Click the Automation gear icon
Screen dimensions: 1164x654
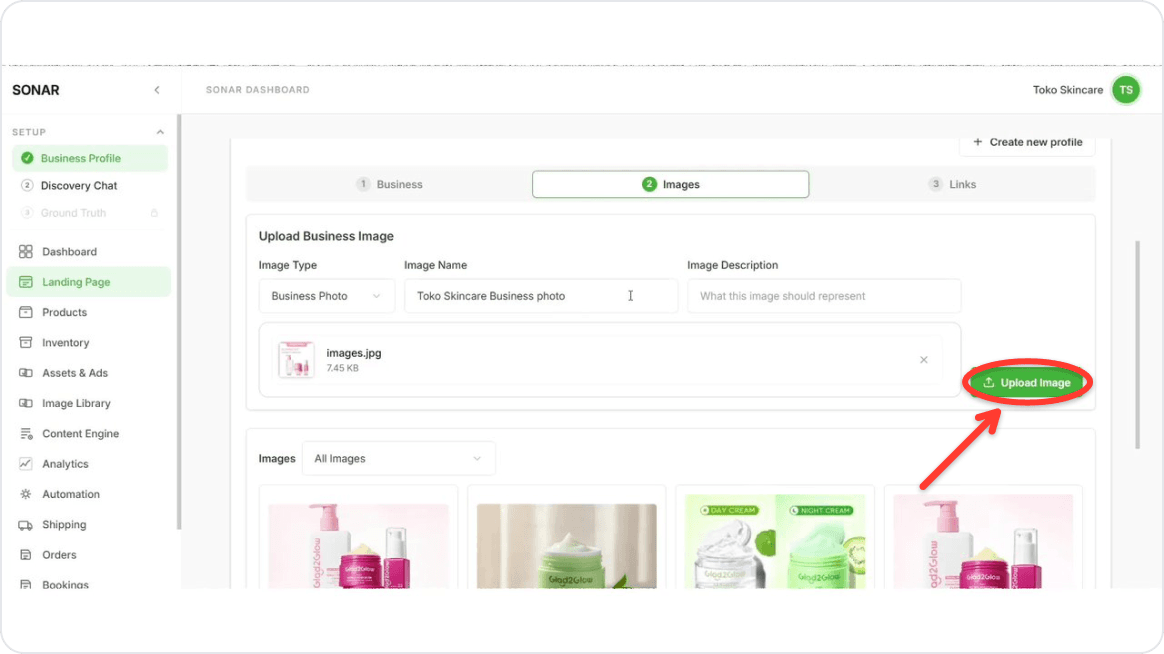[26, 494]
